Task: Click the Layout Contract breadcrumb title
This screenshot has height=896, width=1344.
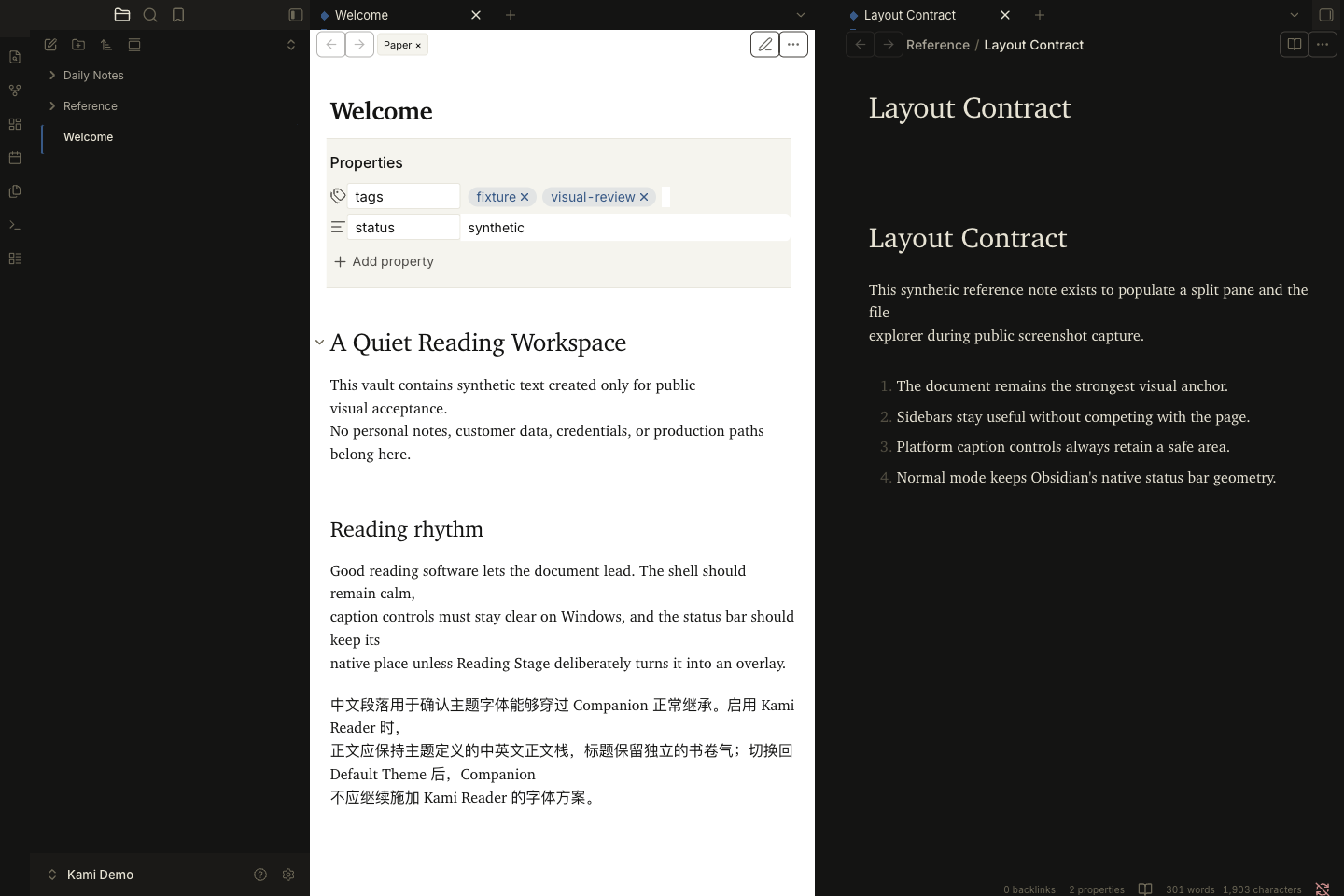Action: 1034,45
